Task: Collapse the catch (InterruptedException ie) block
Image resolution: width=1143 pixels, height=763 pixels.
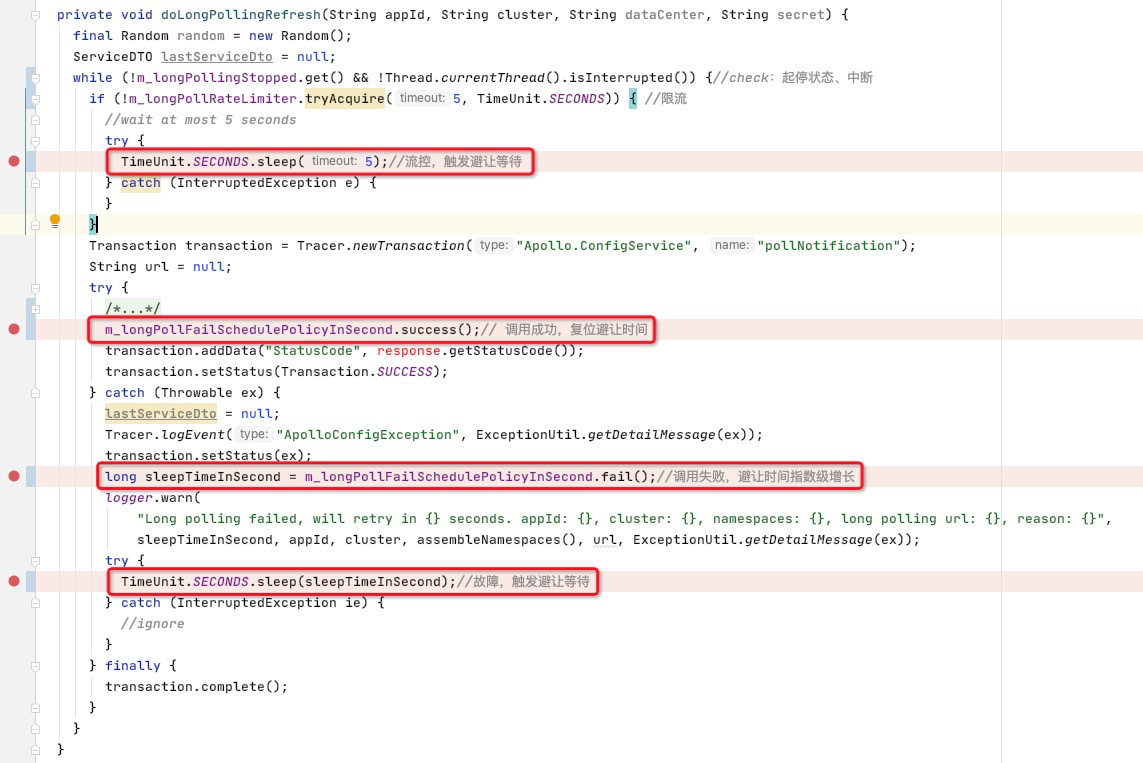Action: (35, 603)
